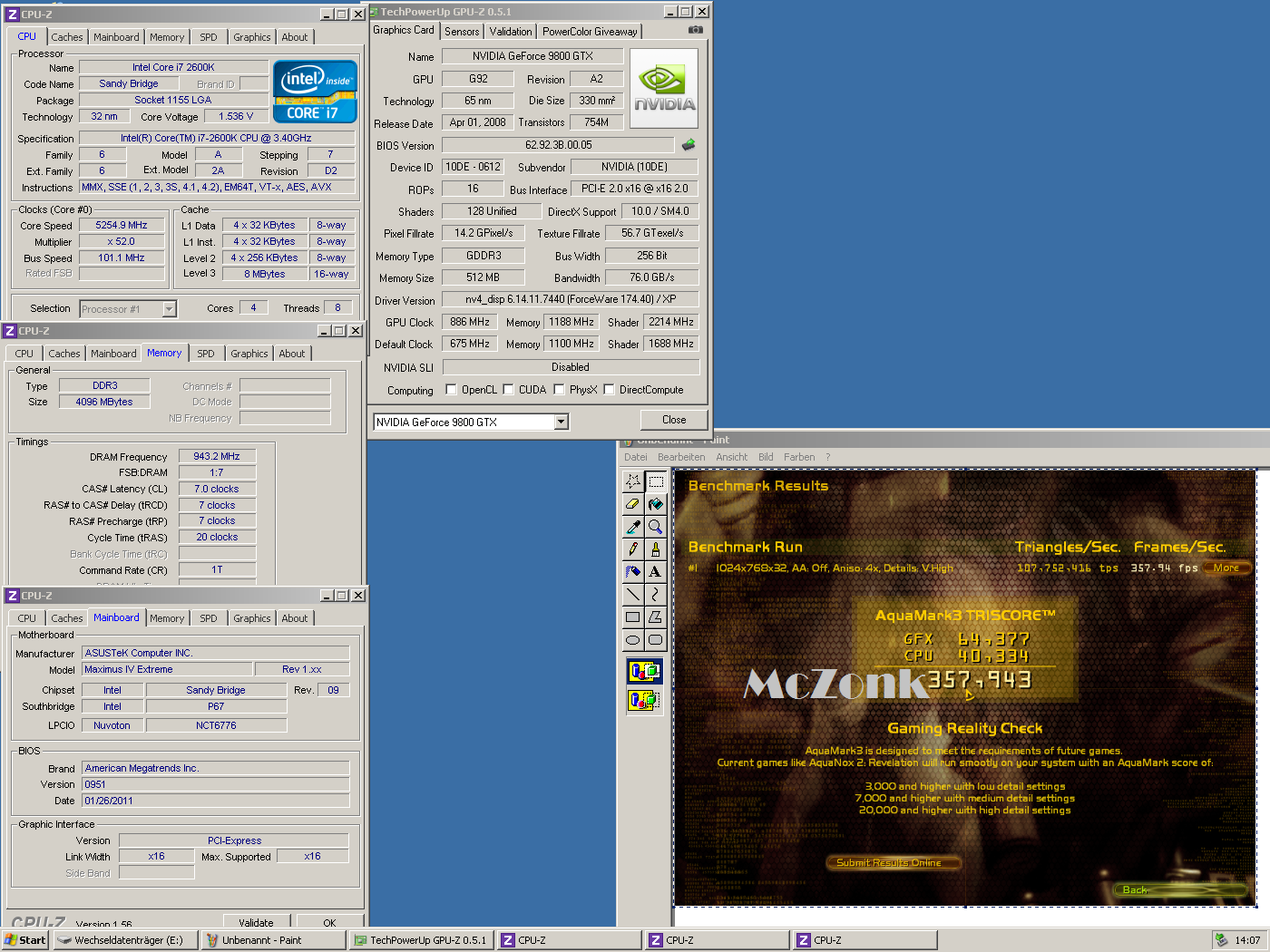The height and width of the screenshot is (952, 1270).
Task: Click the Close button in GPU-Z
Action: [x=674, y=420]
